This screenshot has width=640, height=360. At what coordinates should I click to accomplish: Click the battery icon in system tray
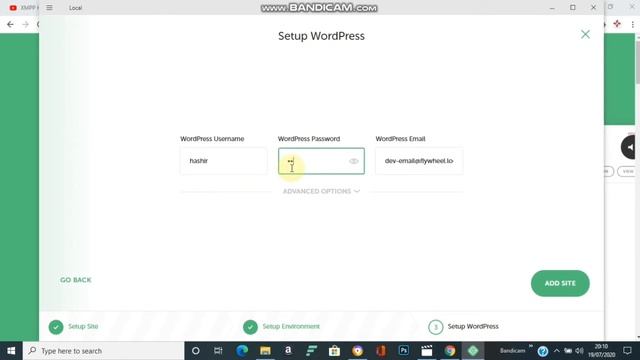[568, 351]
